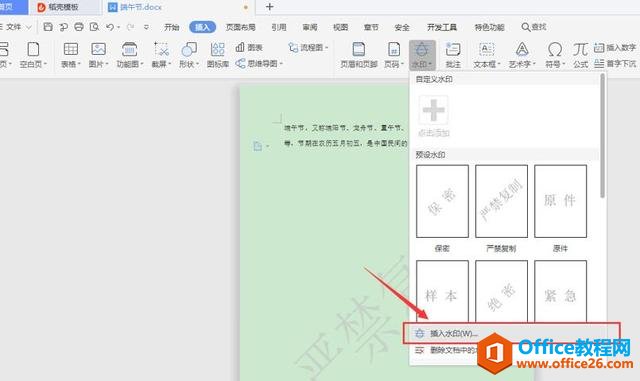Open the 审阅 ribbon tab
Viewport: 640px width, 381px height.
pos(310,27)
